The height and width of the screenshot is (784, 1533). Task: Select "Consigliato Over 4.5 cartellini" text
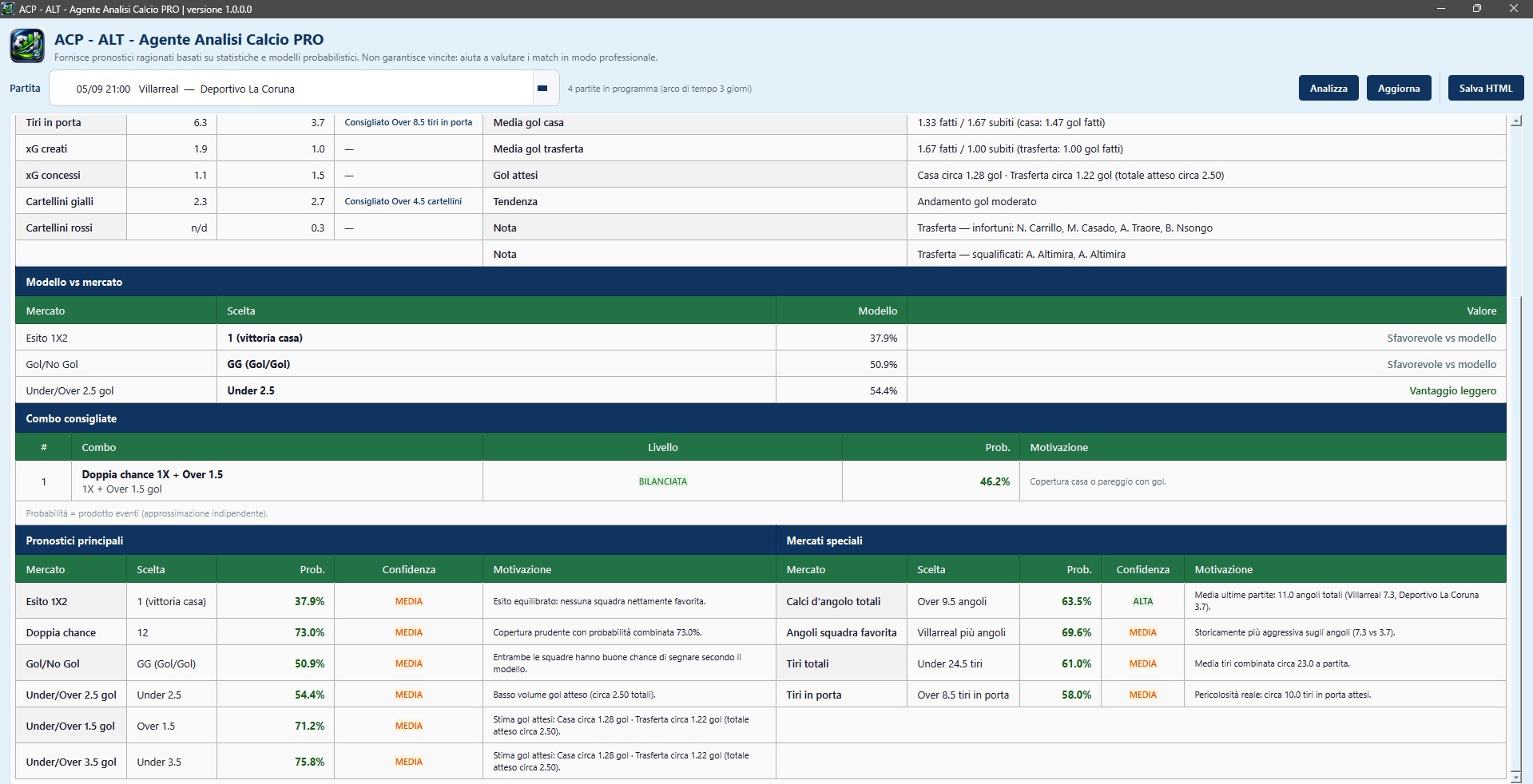[403, 201]
